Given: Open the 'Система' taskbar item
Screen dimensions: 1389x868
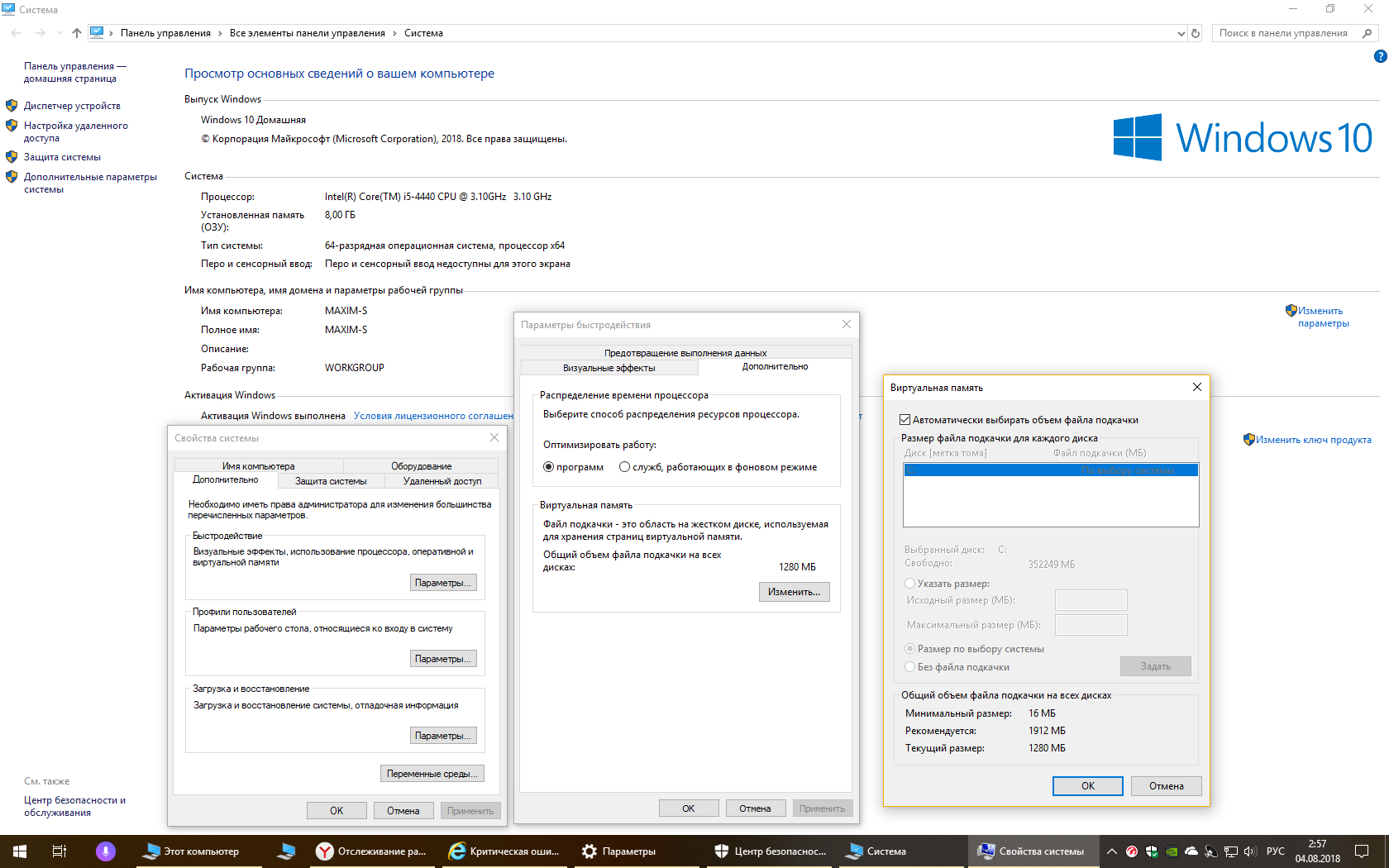Looking at the screenshot, I should (x=901, y=851).
